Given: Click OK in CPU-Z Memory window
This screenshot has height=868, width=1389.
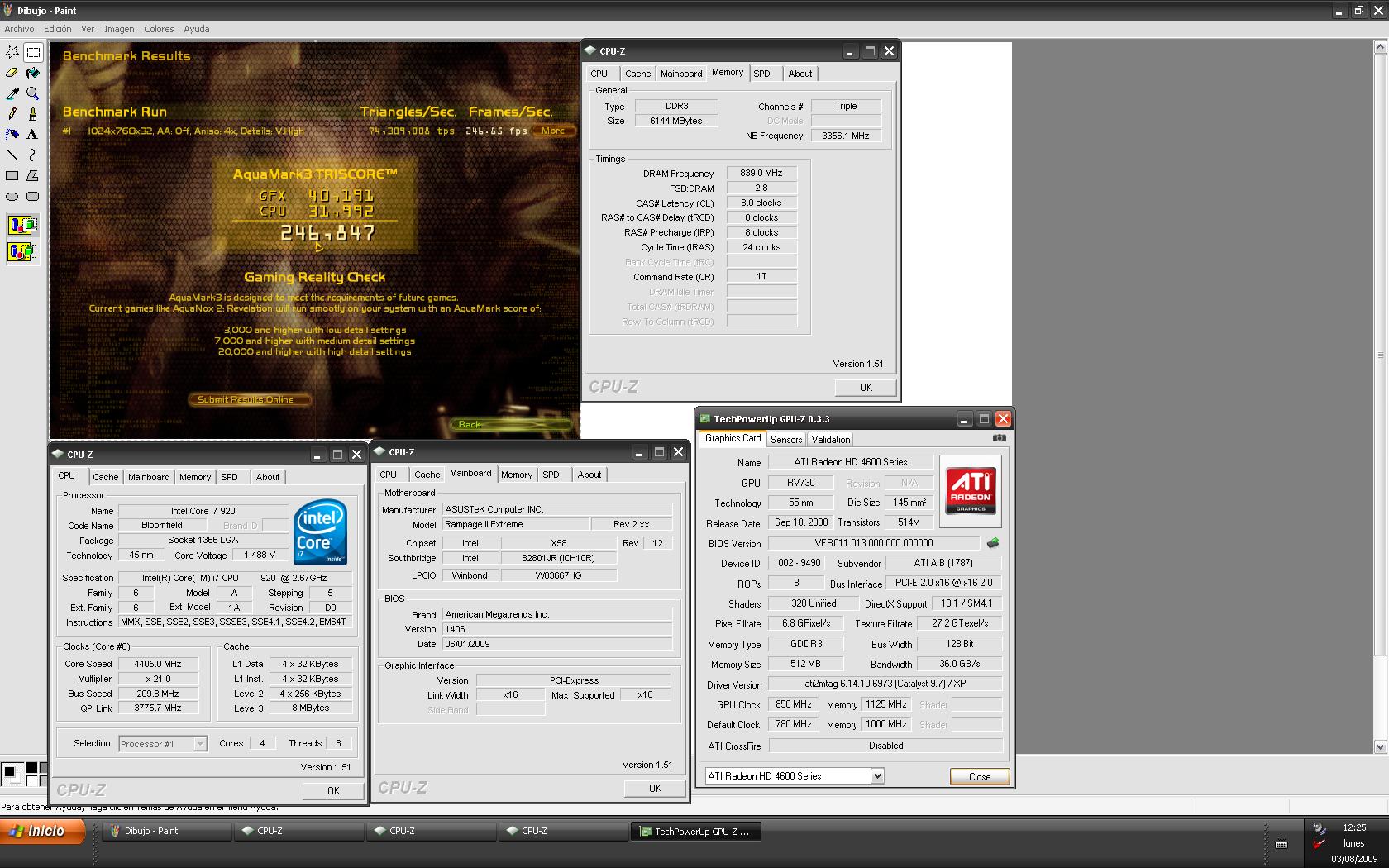Looking at the screenshot, I should tap(866, 387).
